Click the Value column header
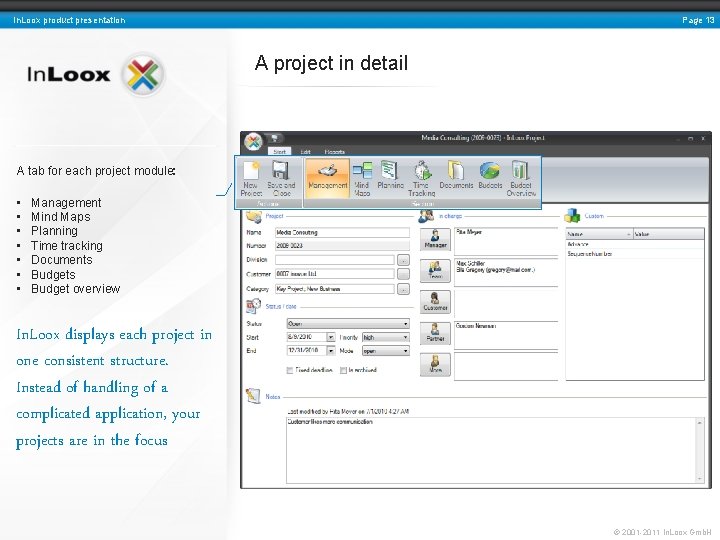This screenshot has height=540, width=720. 669,234
